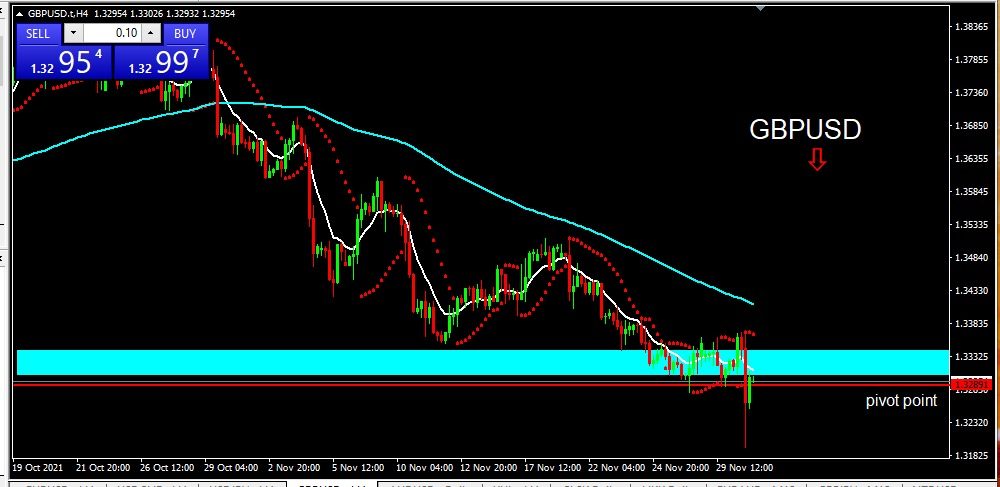
Task: Click the GBPUSD.t,H4 chart title text
Action: click(x=57, y=13)
